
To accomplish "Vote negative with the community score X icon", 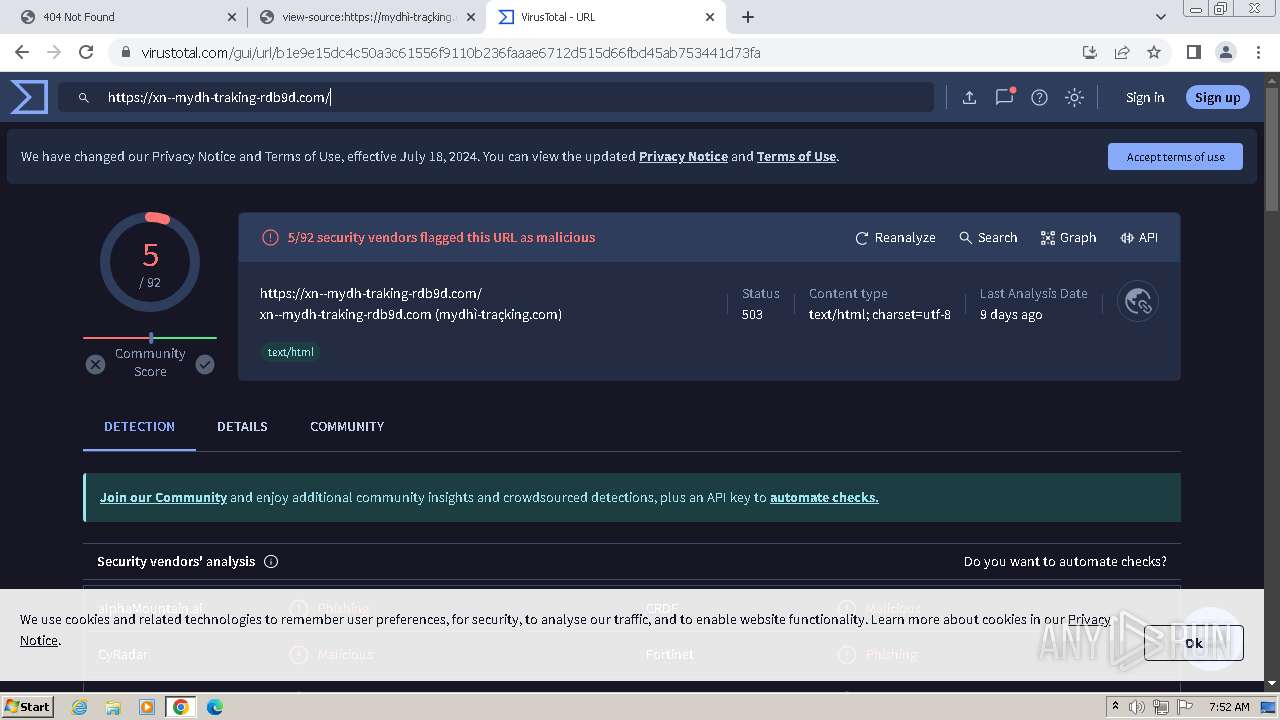I will 95,364.
